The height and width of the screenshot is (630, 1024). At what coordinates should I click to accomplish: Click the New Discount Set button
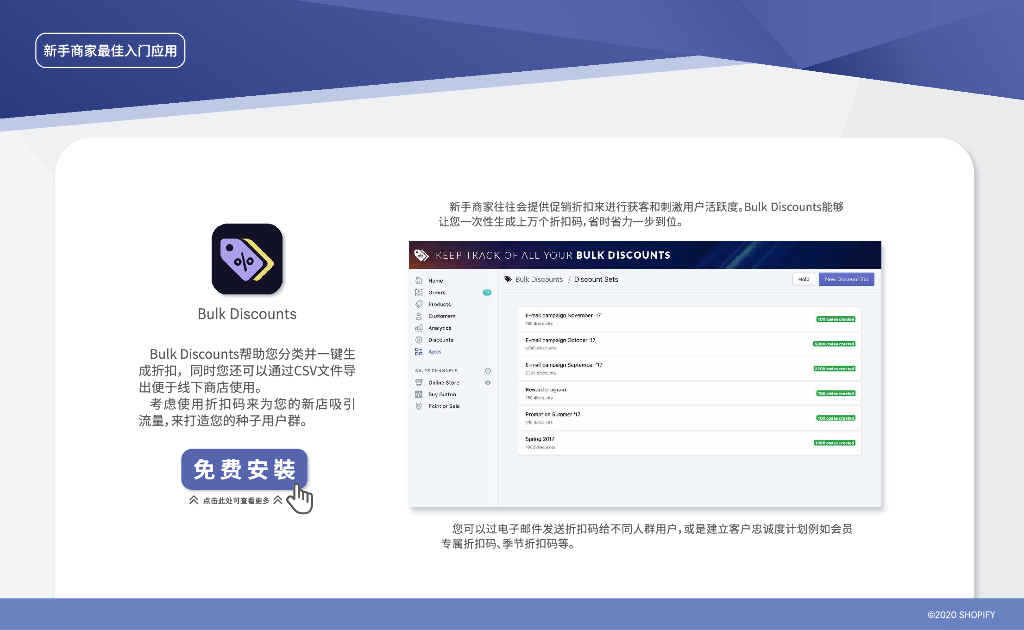point(846,279)
